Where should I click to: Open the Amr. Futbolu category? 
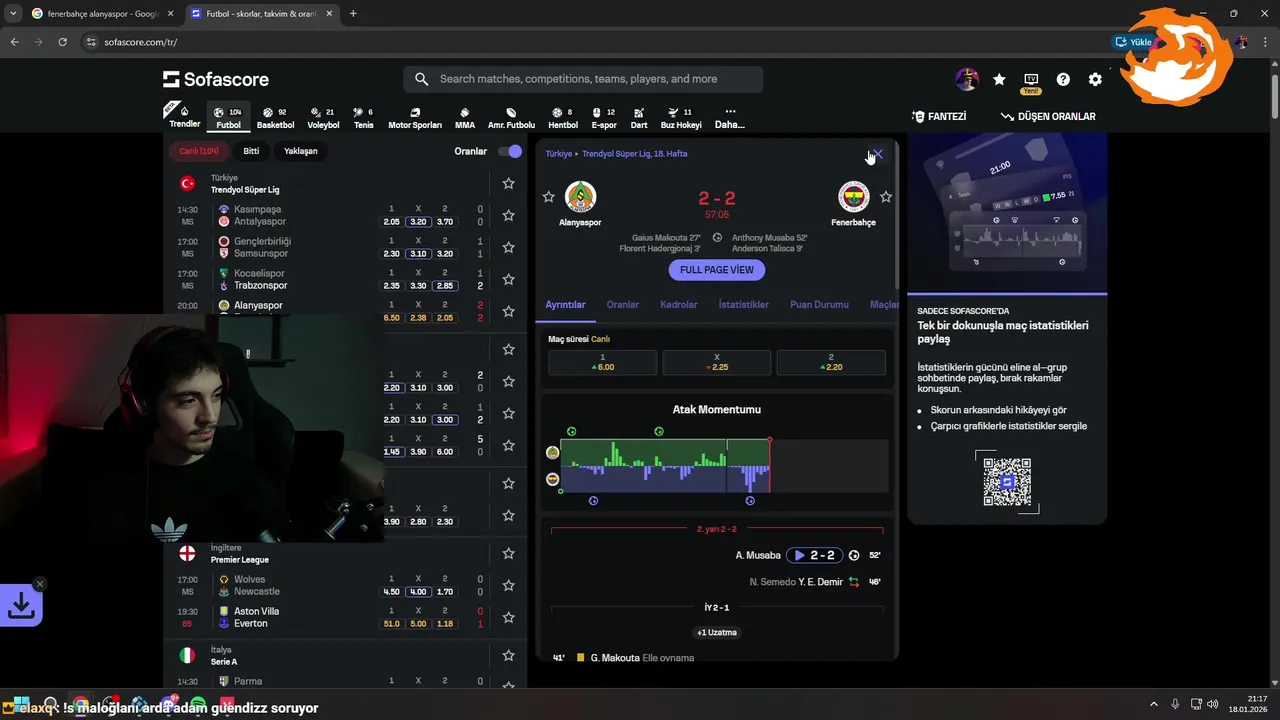pyautogui.click(x=511, y=118)
